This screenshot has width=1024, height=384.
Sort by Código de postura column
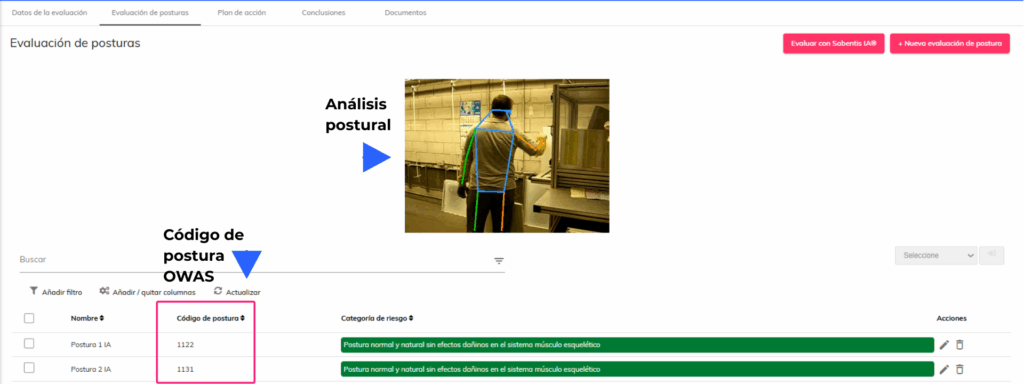211,318
